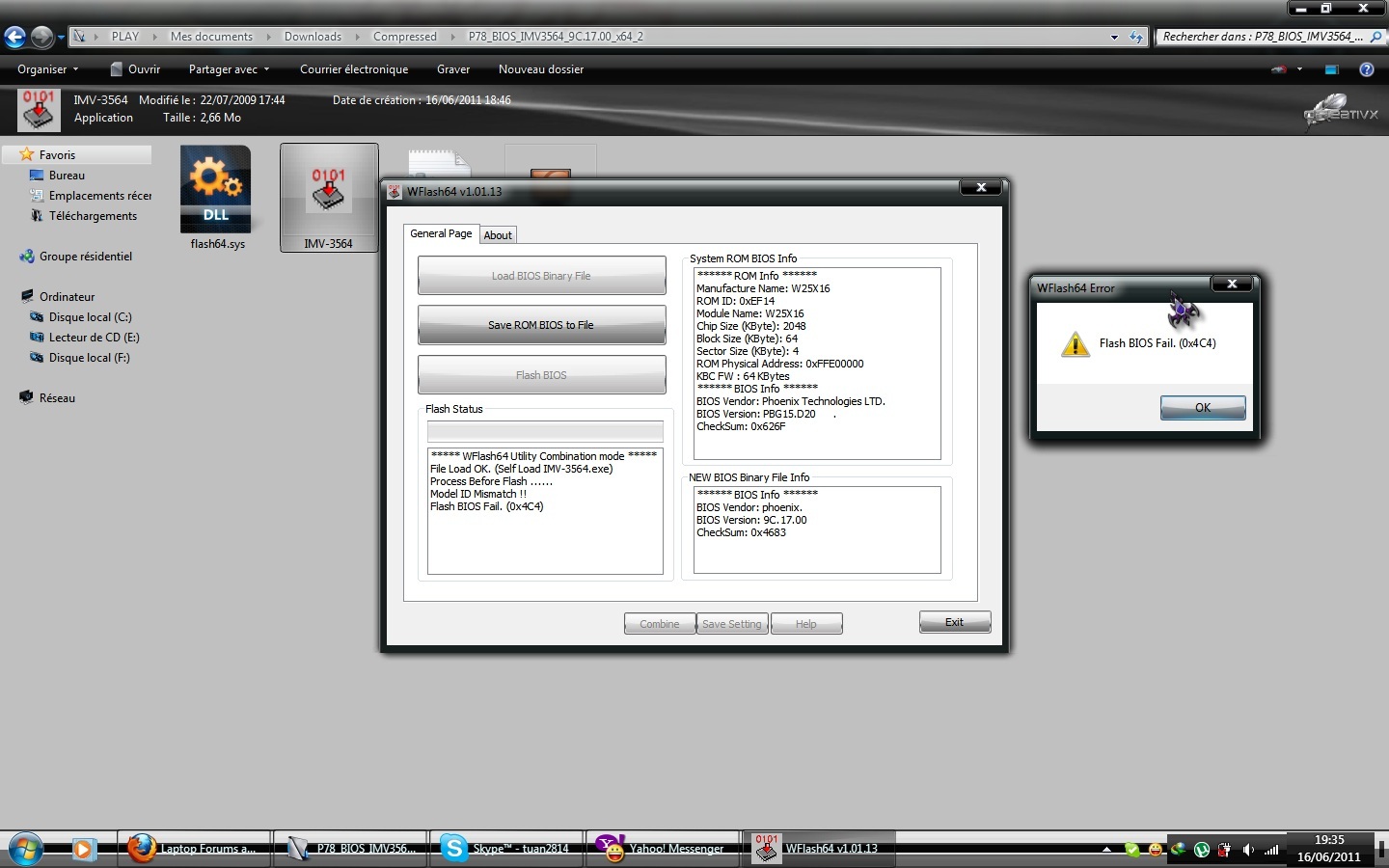1389x868 pixels.
Task: Click the Flash Status progress bar
Action: [545, 431]
